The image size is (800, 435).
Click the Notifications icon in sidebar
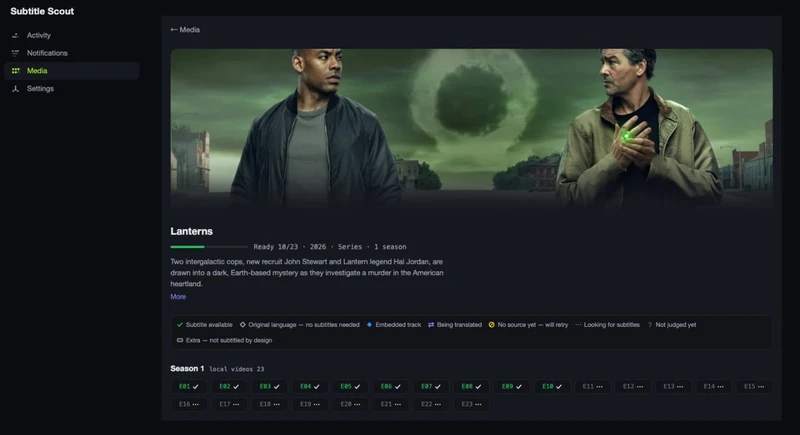(x=15, y=53)
